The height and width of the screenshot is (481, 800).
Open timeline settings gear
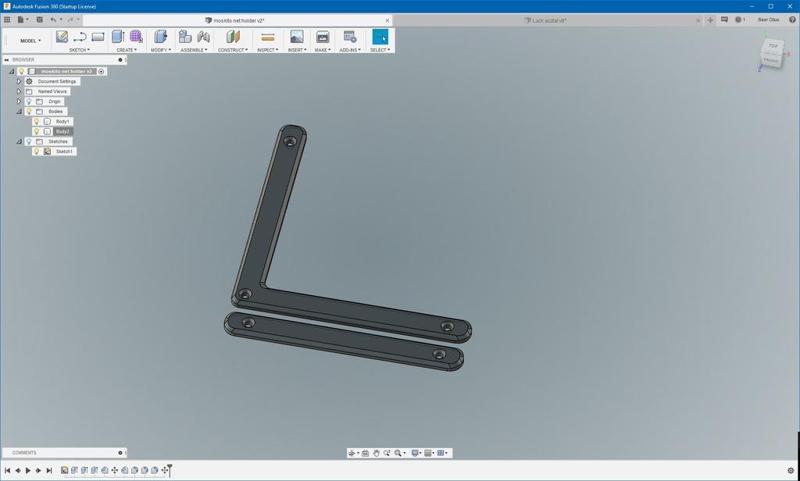pos(791,470)
